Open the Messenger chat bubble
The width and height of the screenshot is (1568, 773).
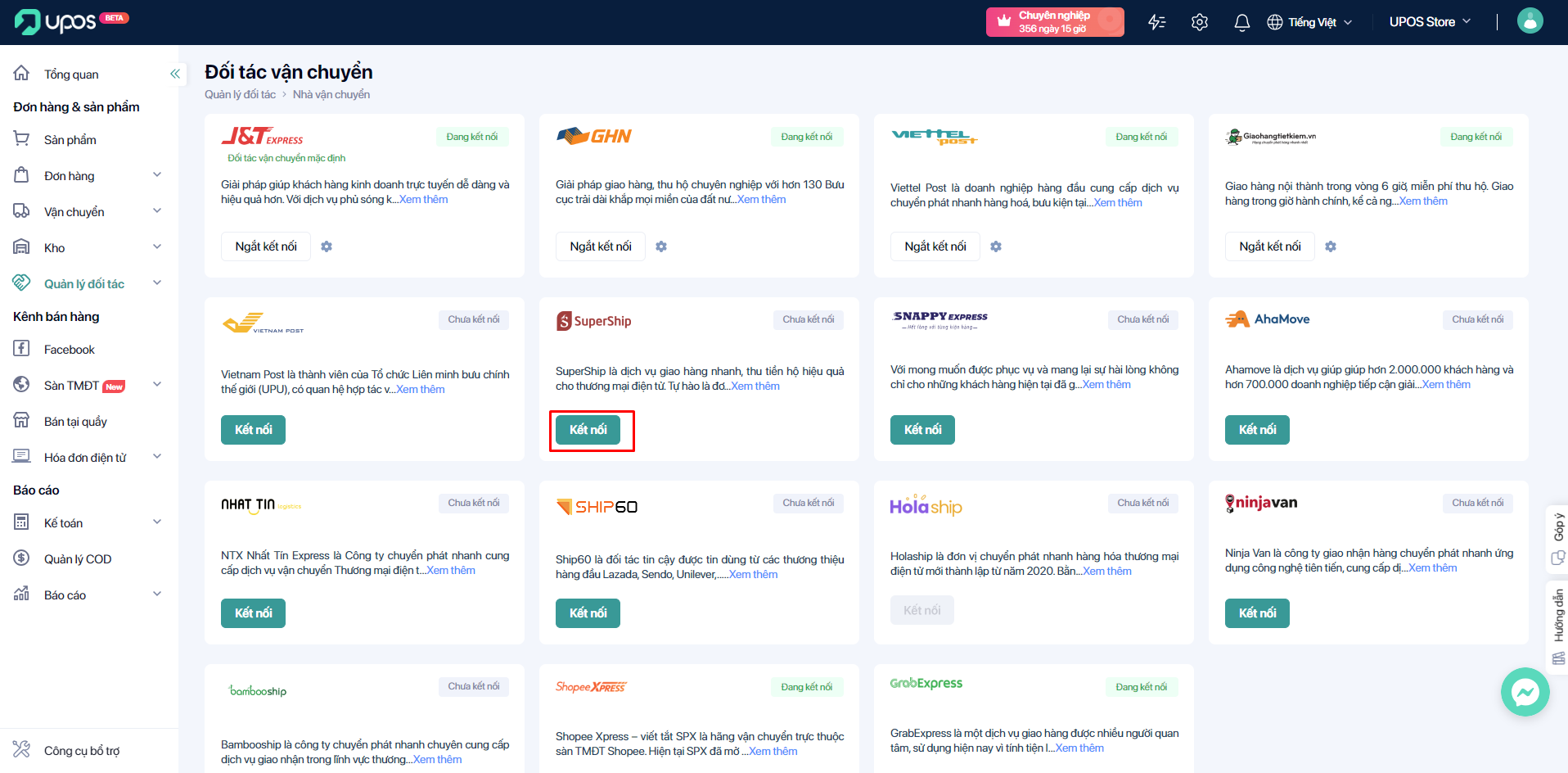click(1525, 693)
